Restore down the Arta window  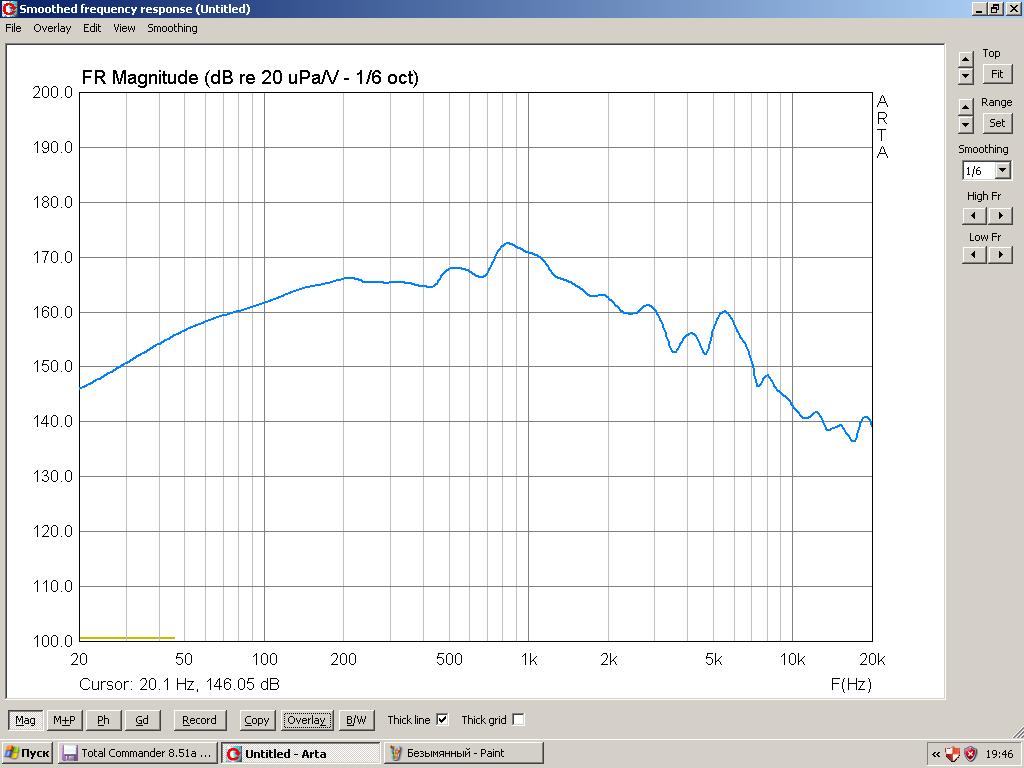994,9
